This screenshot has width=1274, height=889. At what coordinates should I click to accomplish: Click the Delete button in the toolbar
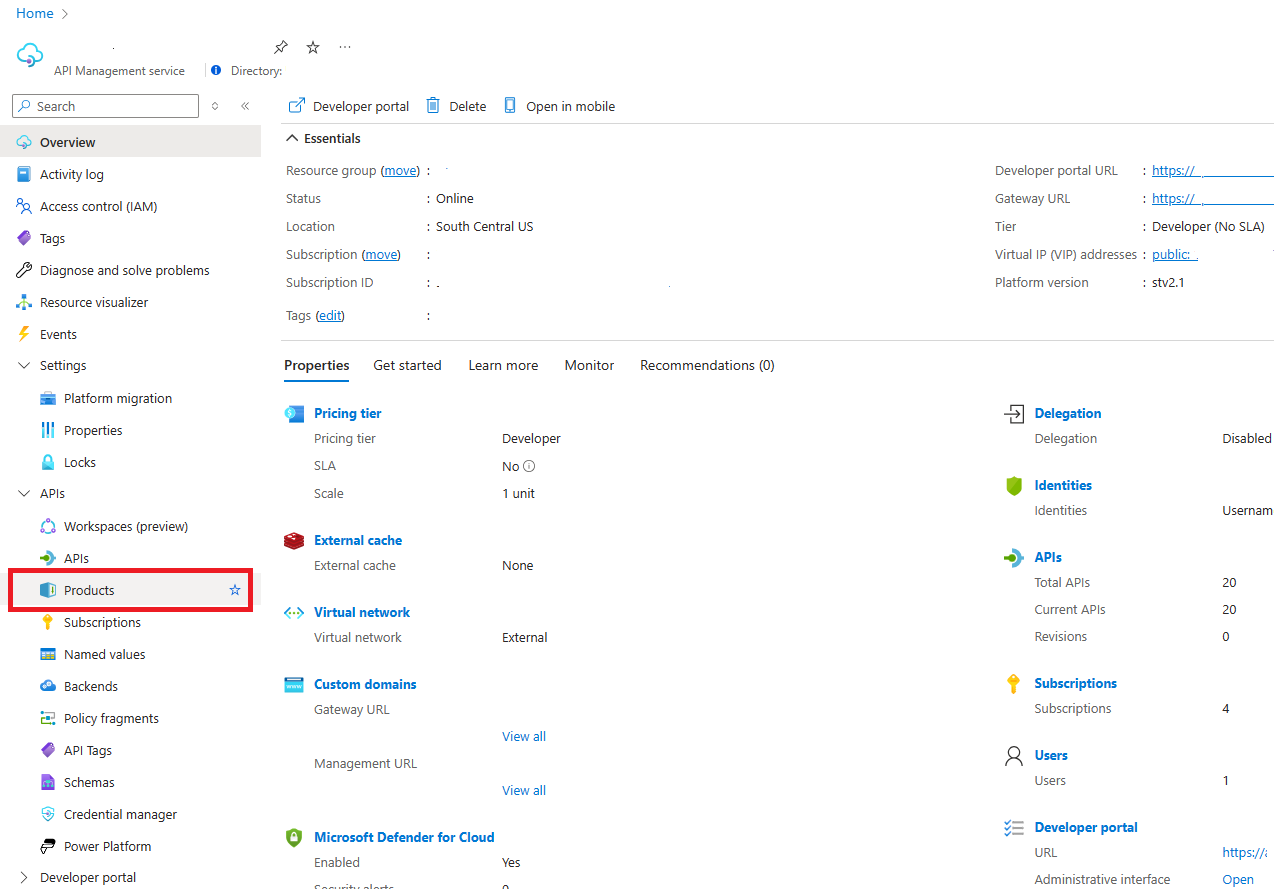point(455,106)
